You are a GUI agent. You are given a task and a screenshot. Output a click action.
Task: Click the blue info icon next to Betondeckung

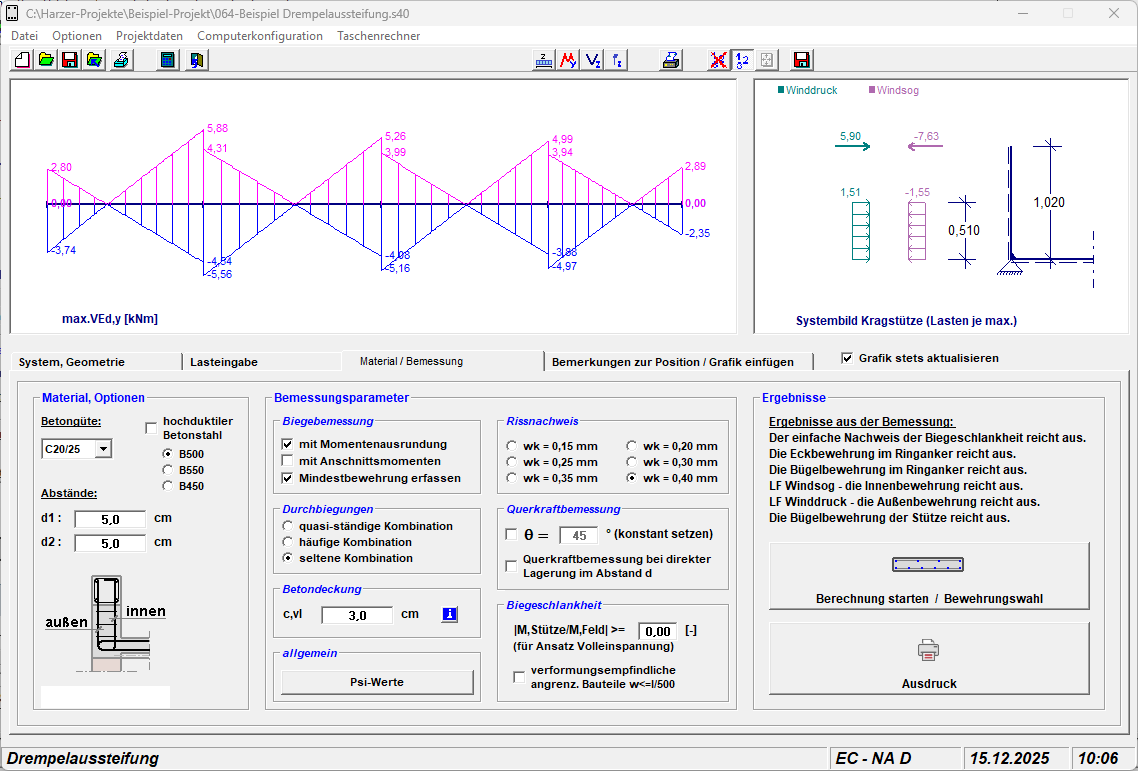coord(449,614)
